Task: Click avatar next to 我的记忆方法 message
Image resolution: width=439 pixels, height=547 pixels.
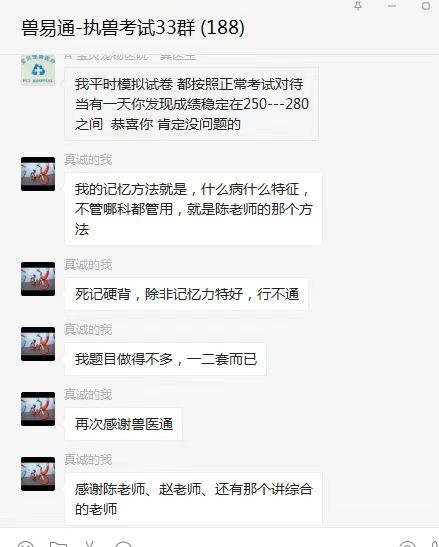Action: [x=38, y=174]
